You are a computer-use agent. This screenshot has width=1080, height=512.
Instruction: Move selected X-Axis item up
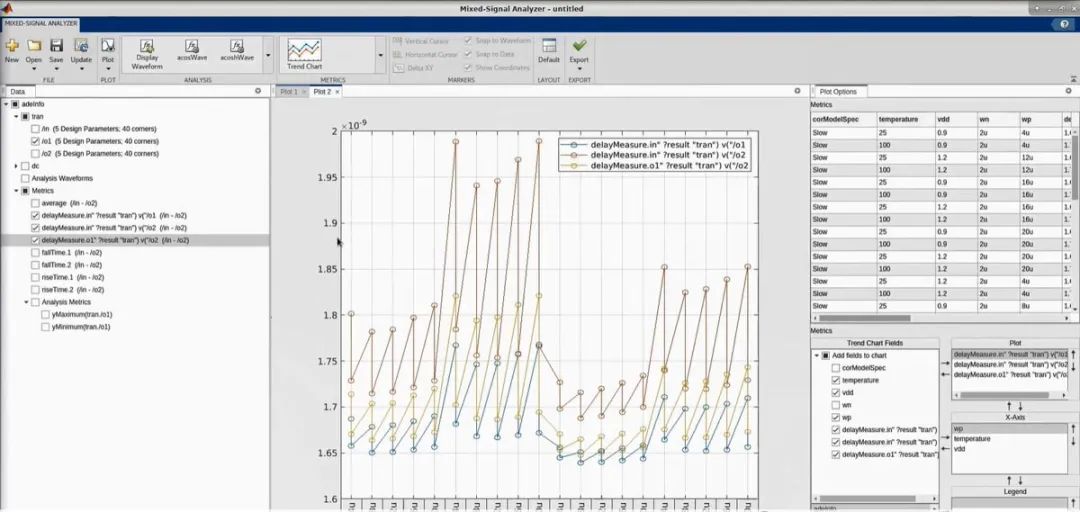pos(1073,428)
